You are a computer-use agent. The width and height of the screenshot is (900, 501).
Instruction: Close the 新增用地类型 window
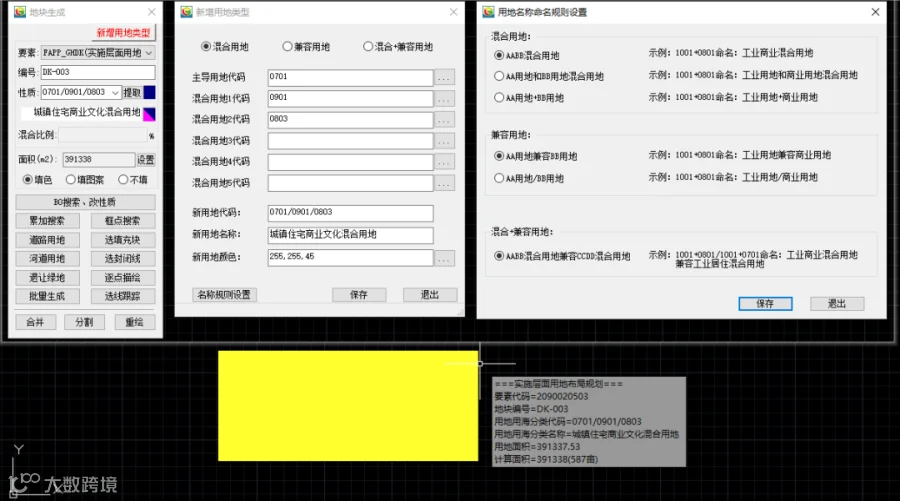pos(453,12)
